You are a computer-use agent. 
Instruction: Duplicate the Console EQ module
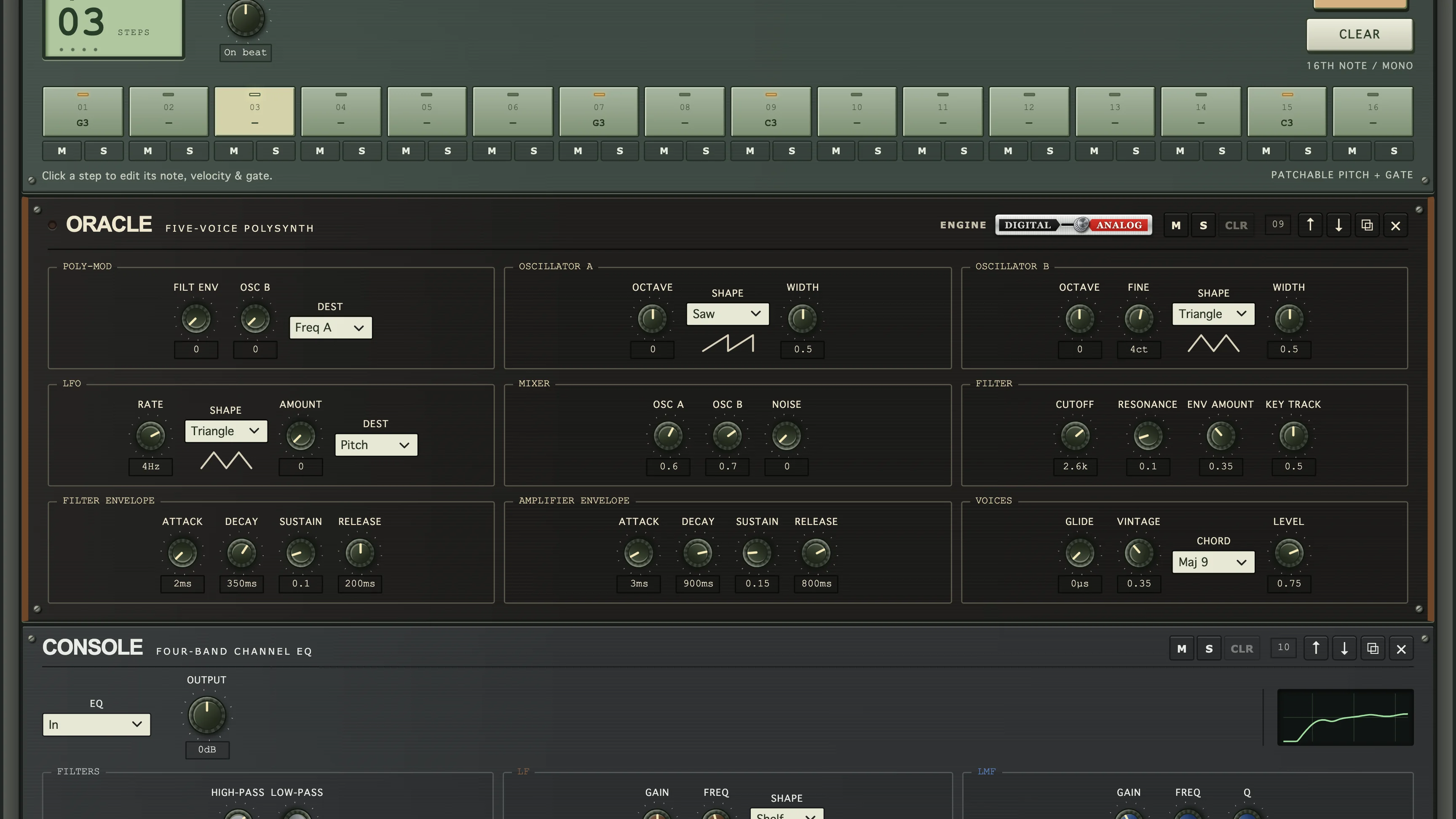point(1372,648)
